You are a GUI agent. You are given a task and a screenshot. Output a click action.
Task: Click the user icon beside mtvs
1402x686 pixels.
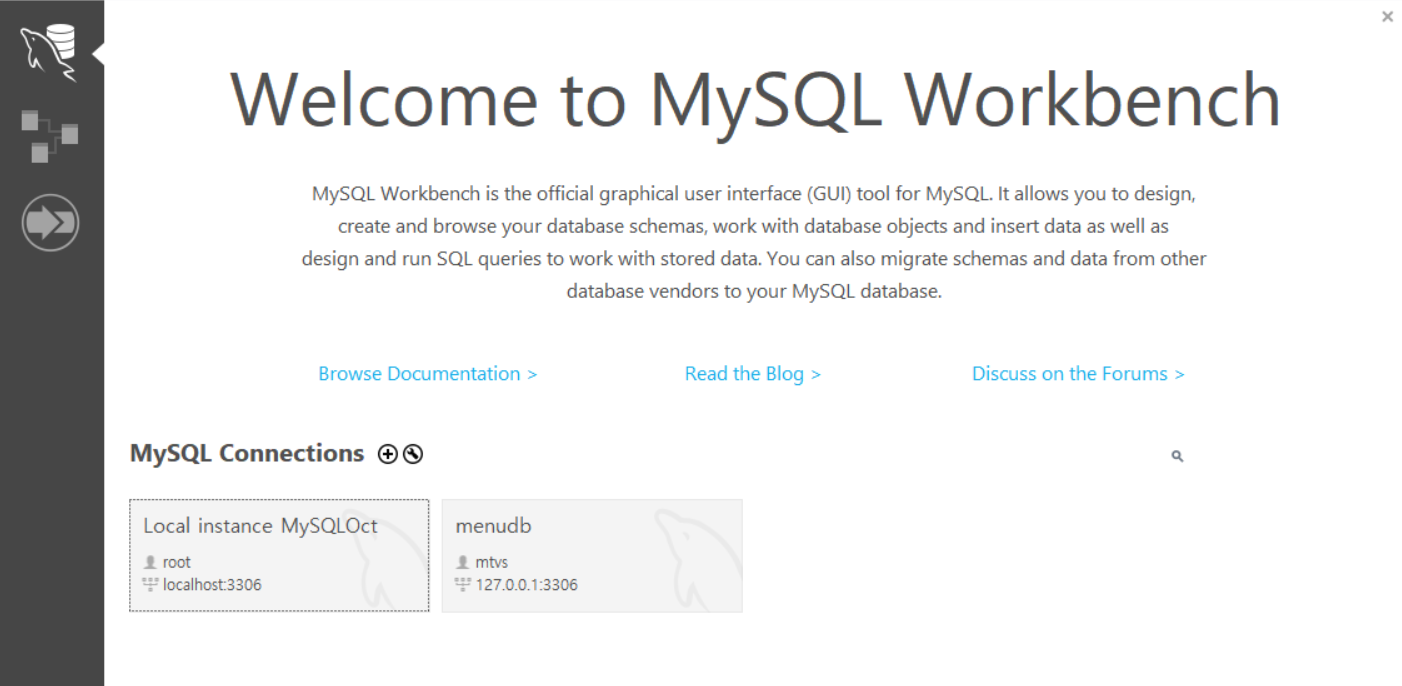463,562
